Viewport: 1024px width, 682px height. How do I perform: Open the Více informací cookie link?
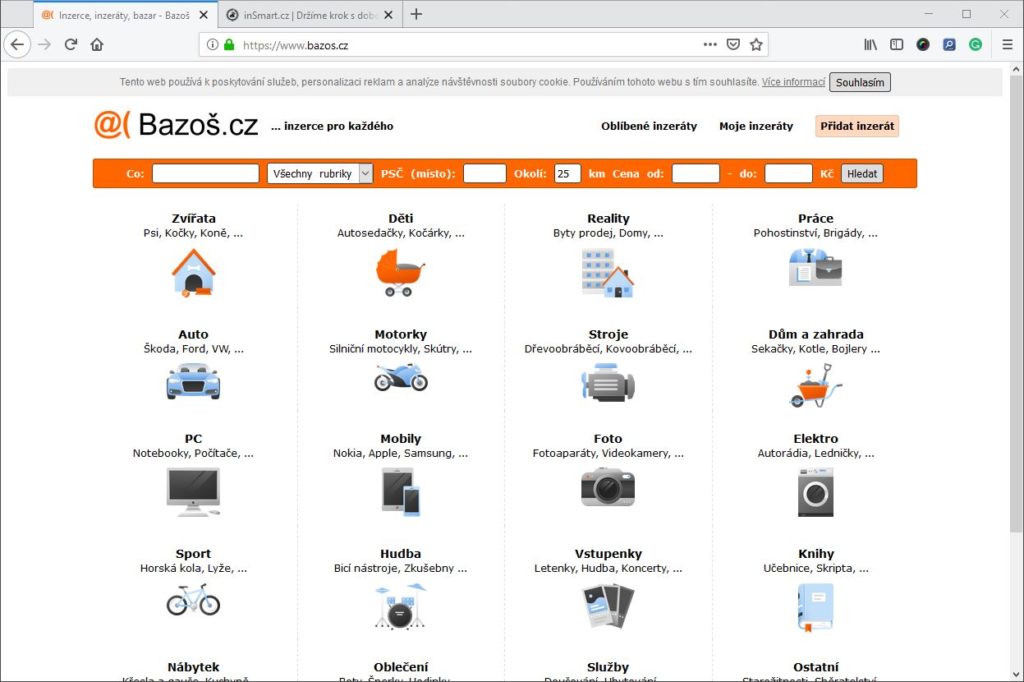tap(793, 82)
